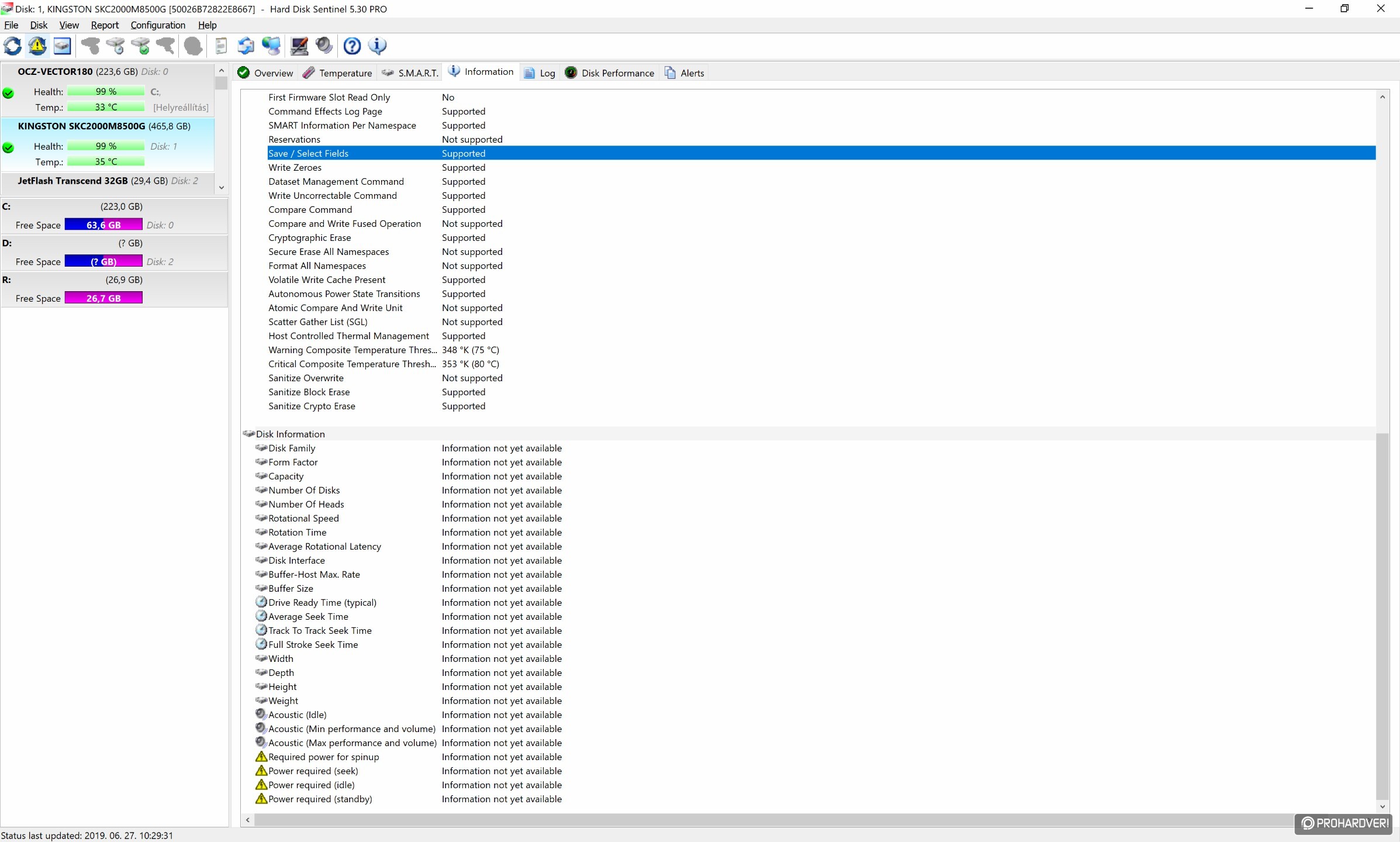Click the speaker sound toolbar icon
Viewport: 1400px width, 842px height.
point(324,46)
